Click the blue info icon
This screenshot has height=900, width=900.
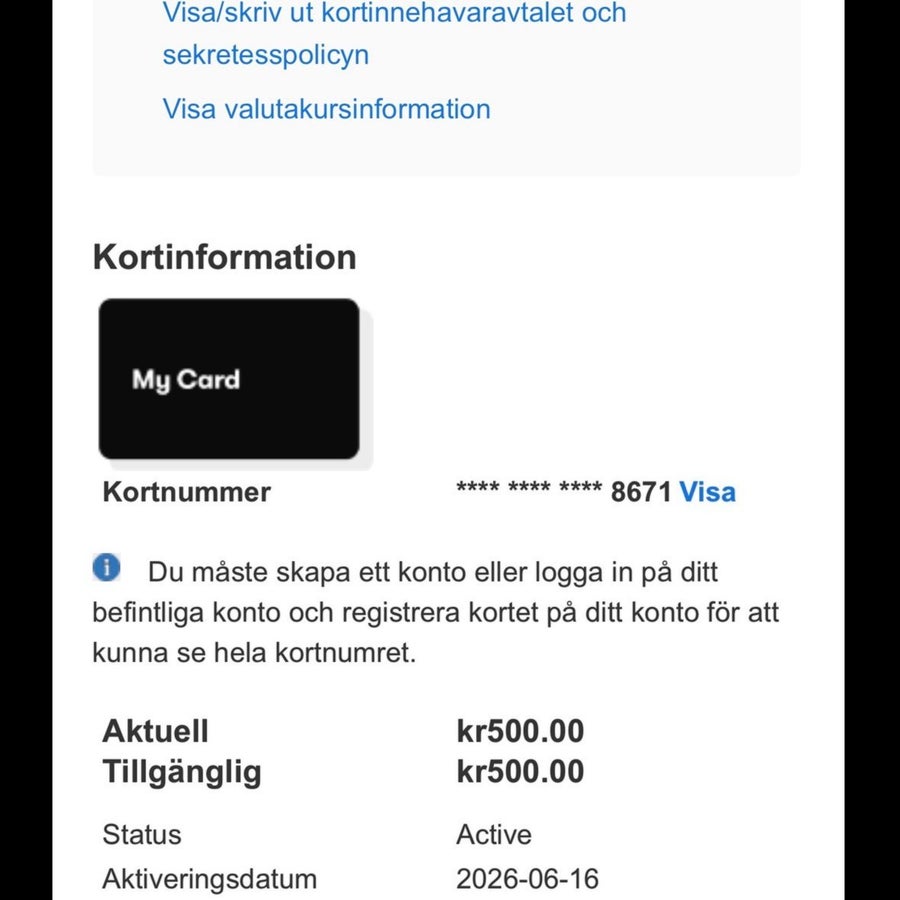tap(107, 568)
